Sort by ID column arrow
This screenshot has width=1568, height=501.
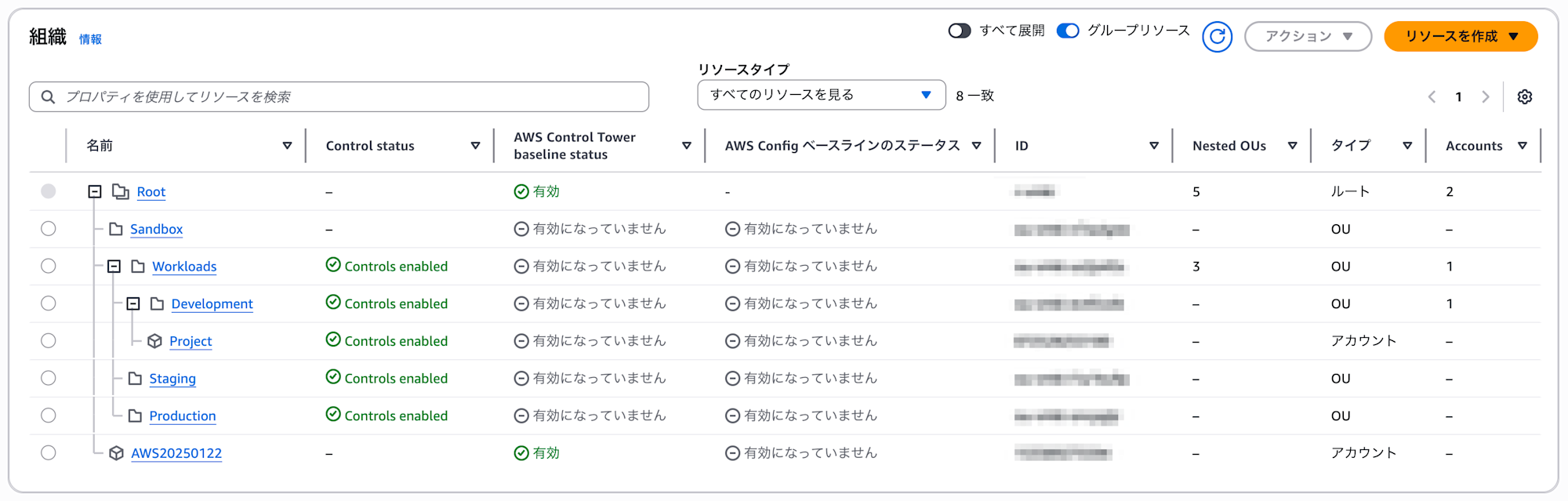click(x=1154, y=146)
